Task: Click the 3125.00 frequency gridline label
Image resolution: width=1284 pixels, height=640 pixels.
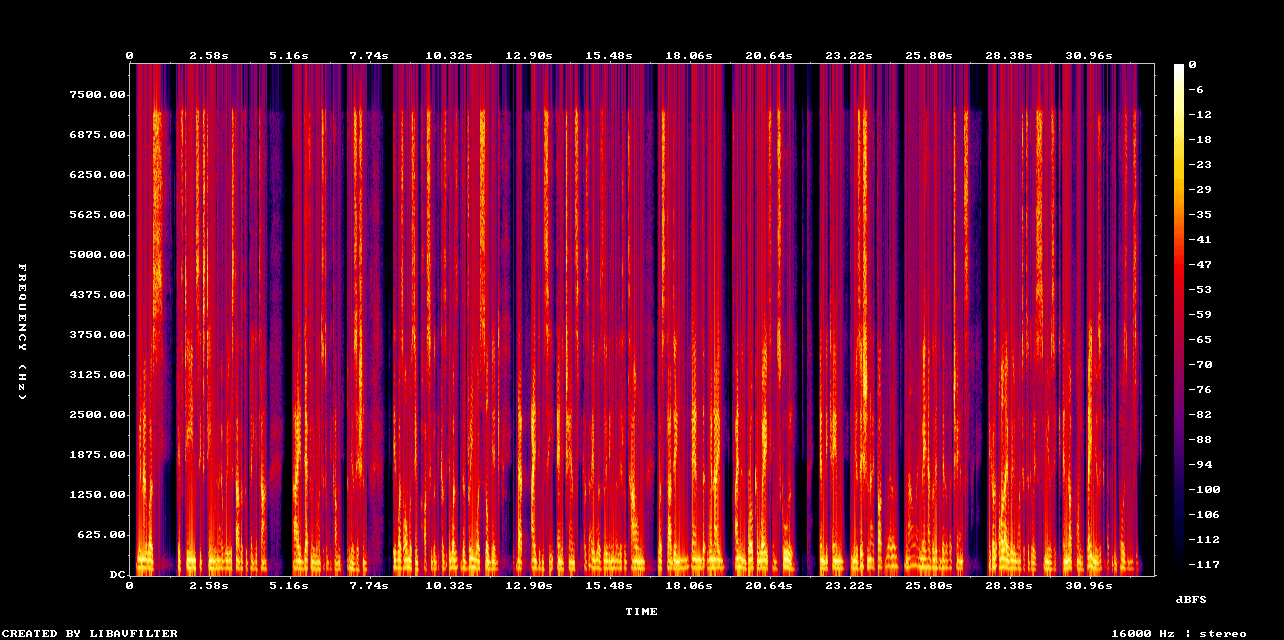Action: tap(99, 375)
